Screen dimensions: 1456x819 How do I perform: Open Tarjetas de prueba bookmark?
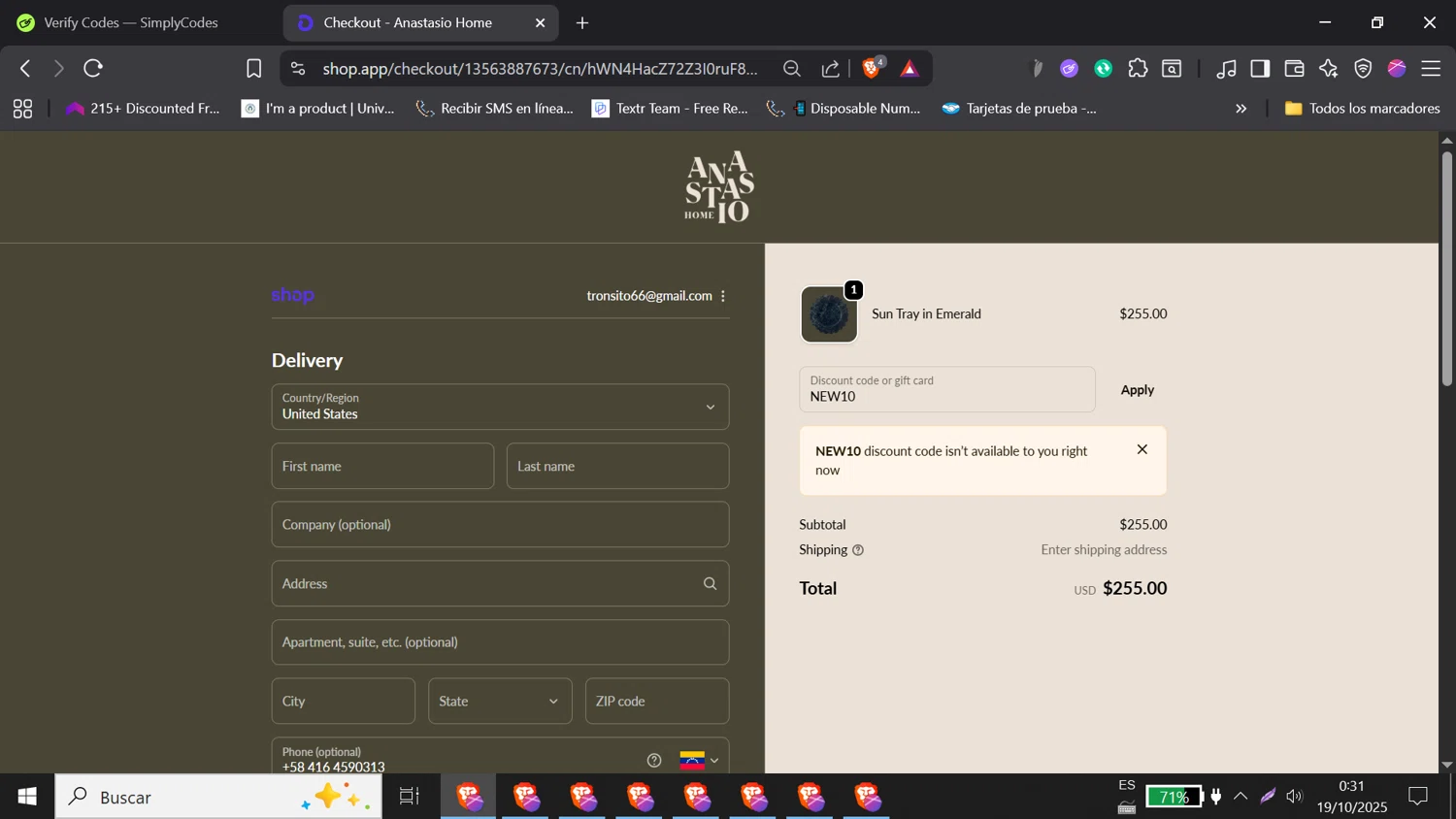click(x=1019, y=109)
